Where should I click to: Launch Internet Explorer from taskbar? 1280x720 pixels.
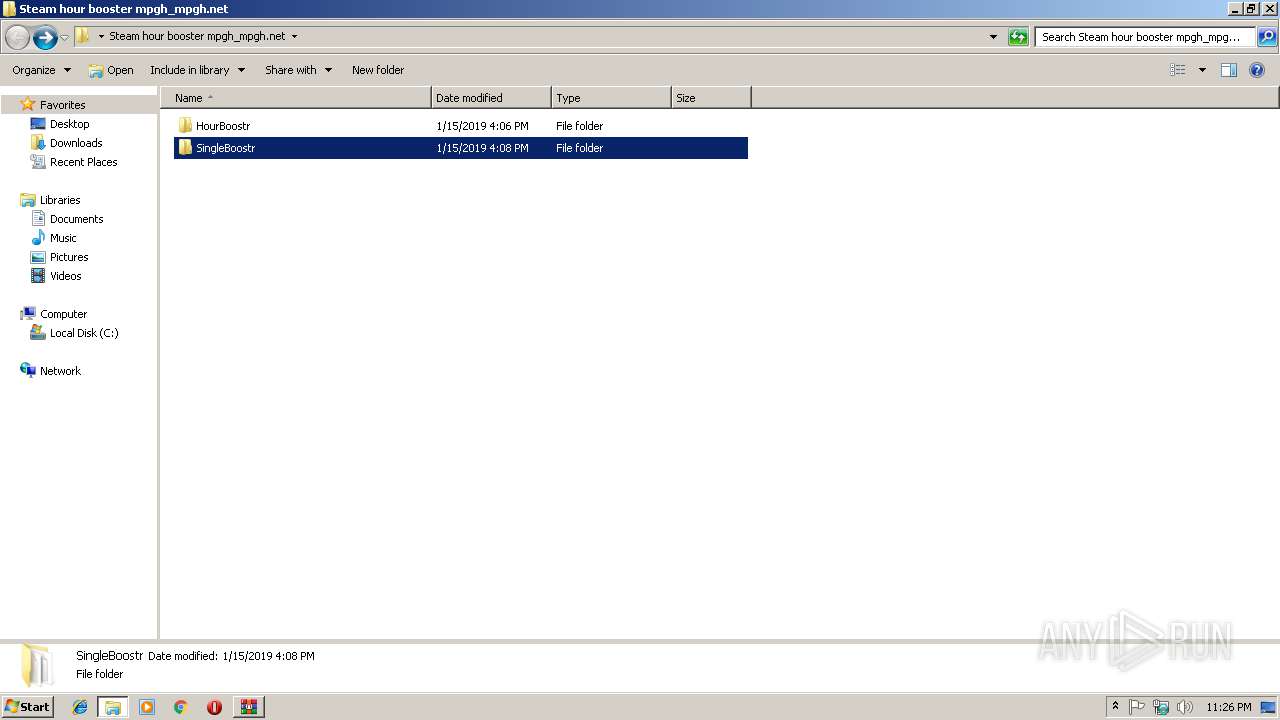point(80,707)
